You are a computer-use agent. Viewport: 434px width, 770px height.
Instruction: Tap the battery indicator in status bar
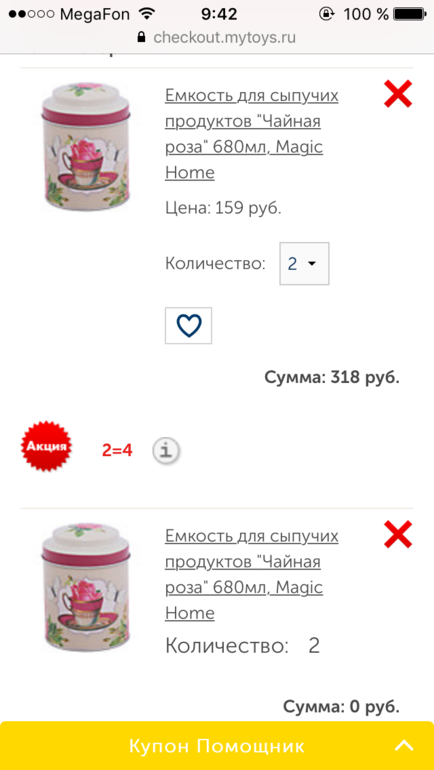pos(409,14)
